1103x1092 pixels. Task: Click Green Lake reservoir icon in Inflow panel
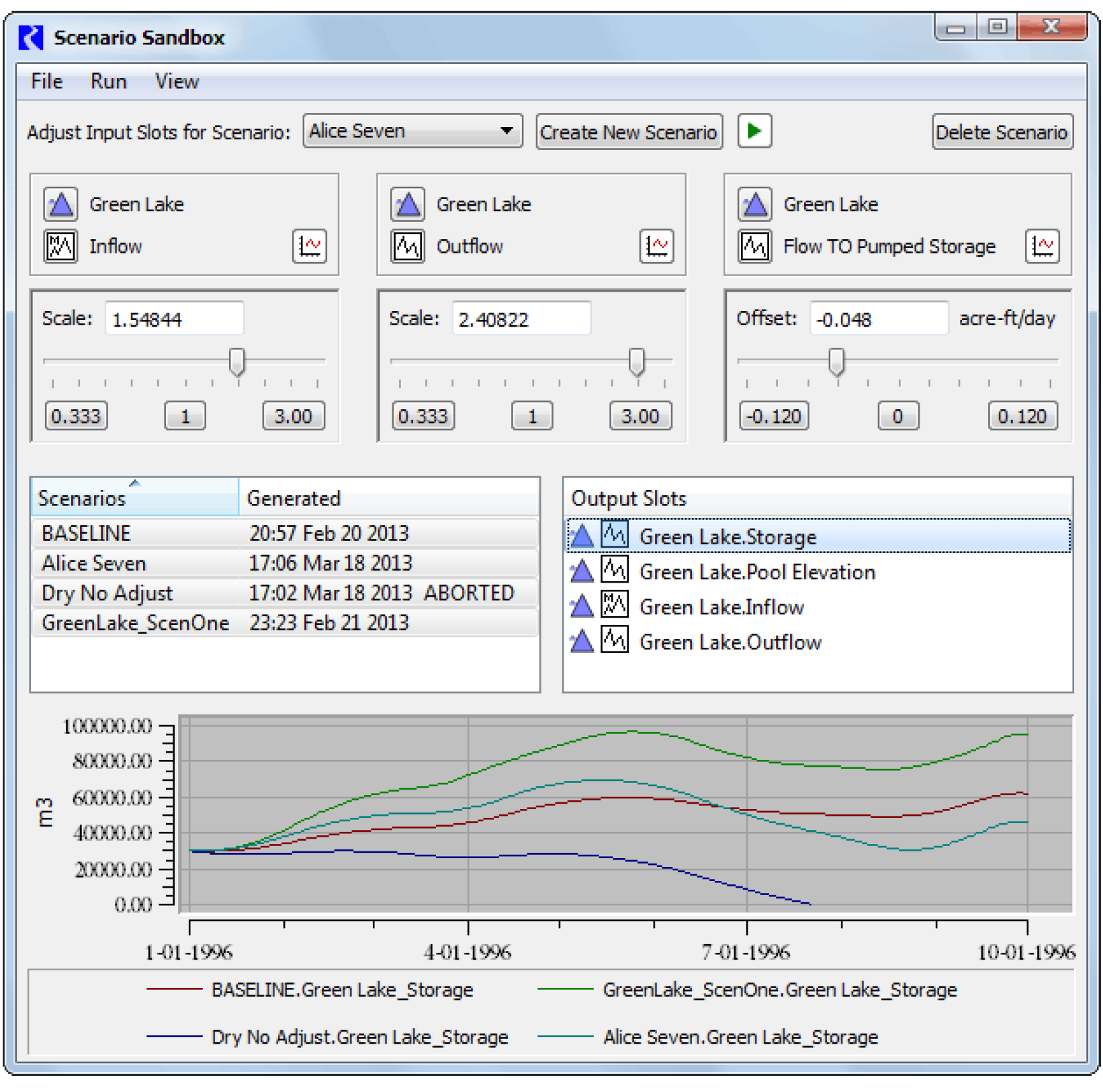pos(61,204)
